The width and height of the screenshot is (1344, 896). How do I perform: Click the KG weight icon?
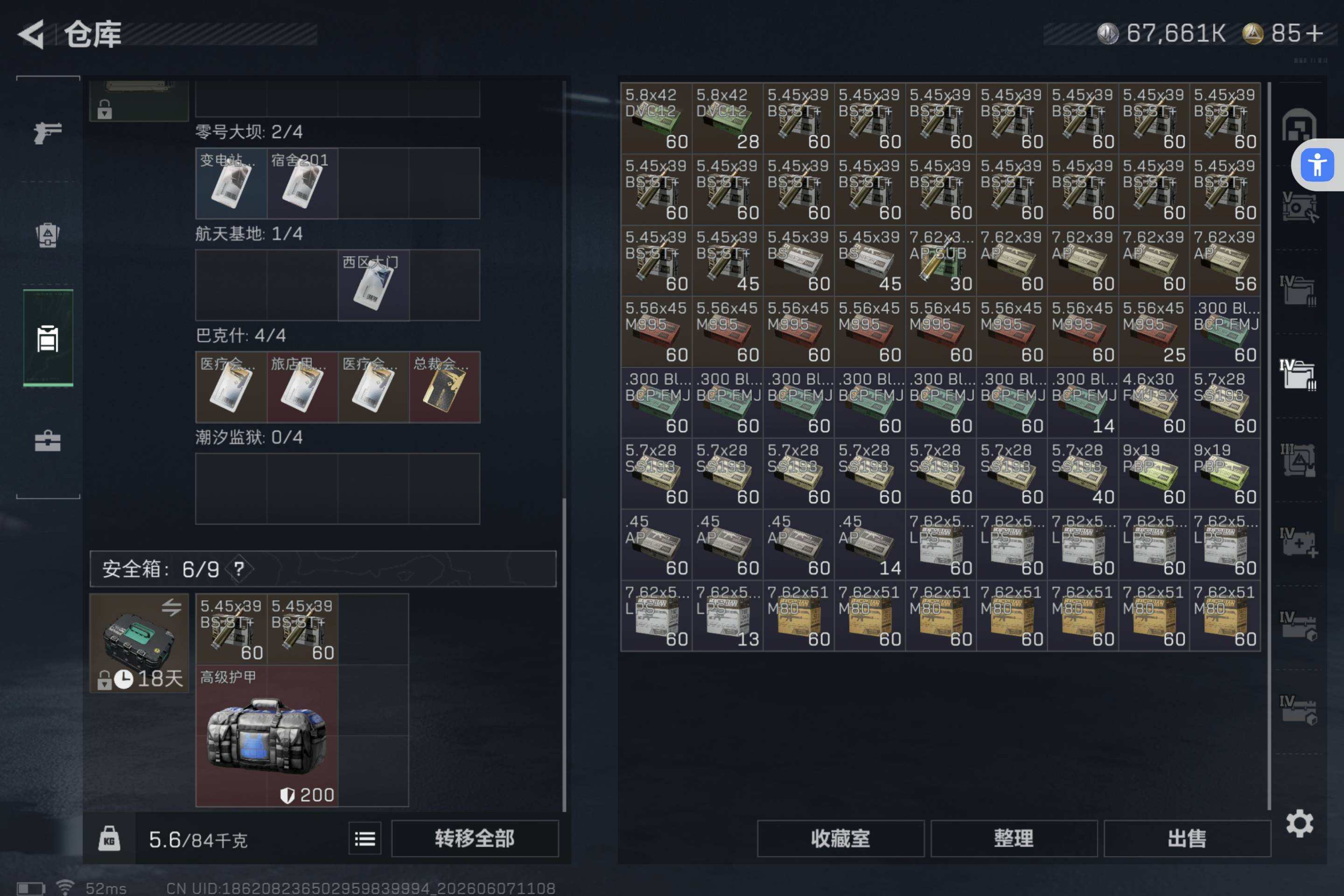[109, 838]
